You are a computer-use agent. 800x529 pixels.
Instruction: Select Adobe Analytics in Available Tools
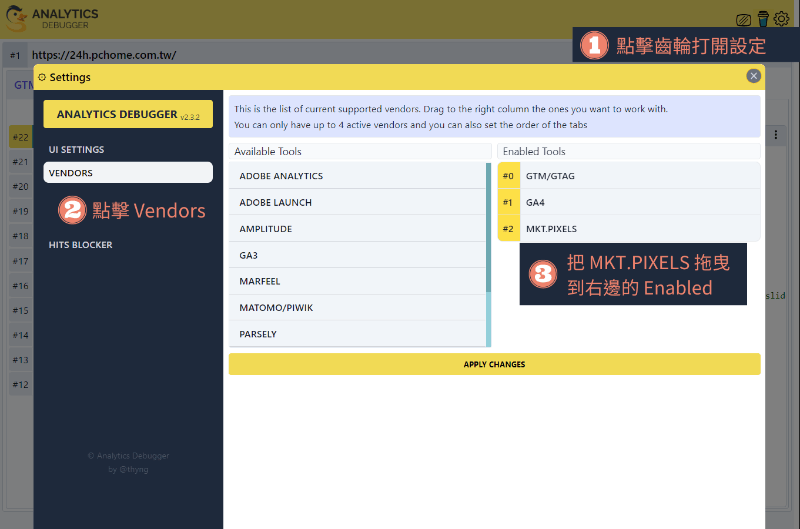pos(357,176)
